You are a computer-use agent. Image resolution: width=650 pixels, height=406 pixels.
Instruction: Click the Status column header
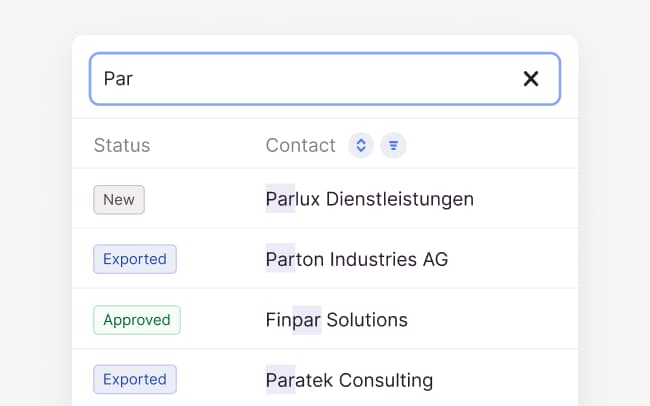tap(122, 146)
